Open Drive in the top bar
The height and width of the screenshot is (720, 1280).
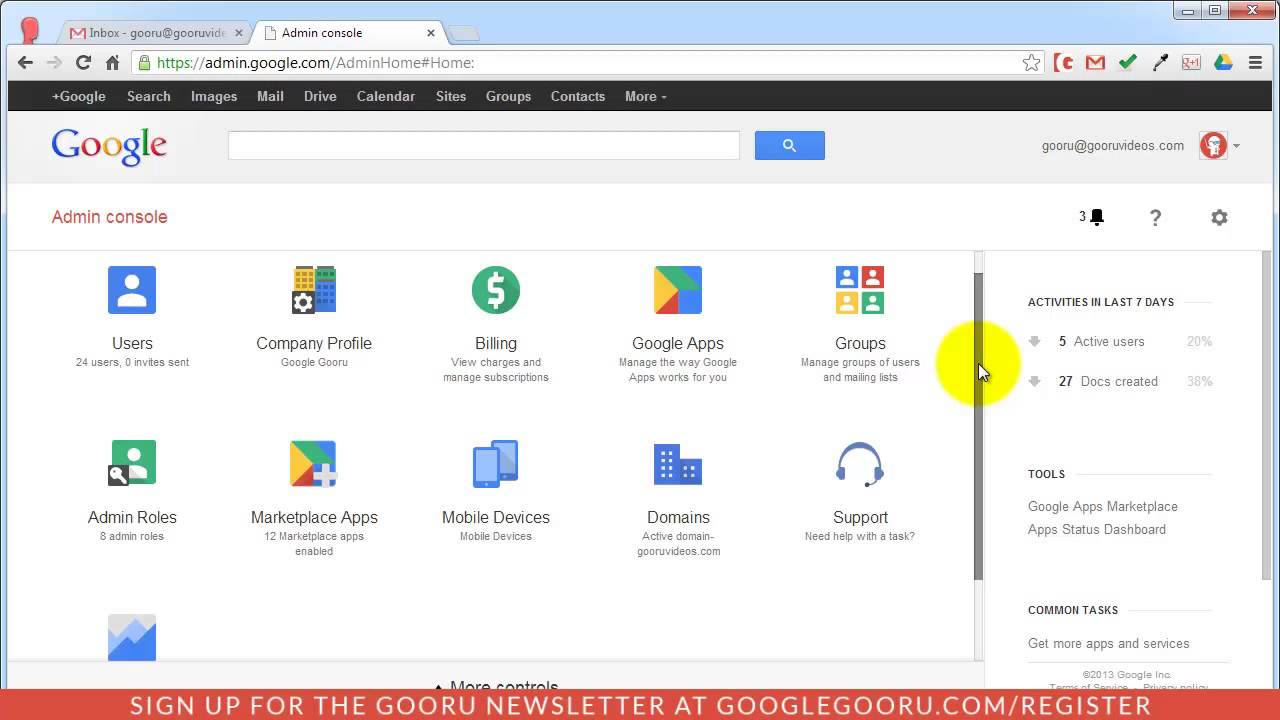(320, 96)
